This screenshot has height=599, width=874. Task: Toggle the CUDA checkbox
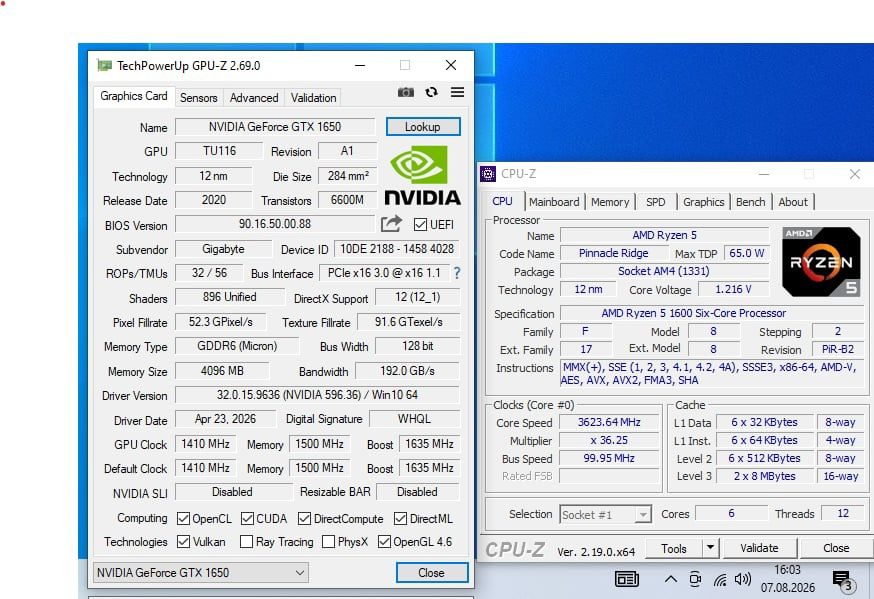click(247, 519)
